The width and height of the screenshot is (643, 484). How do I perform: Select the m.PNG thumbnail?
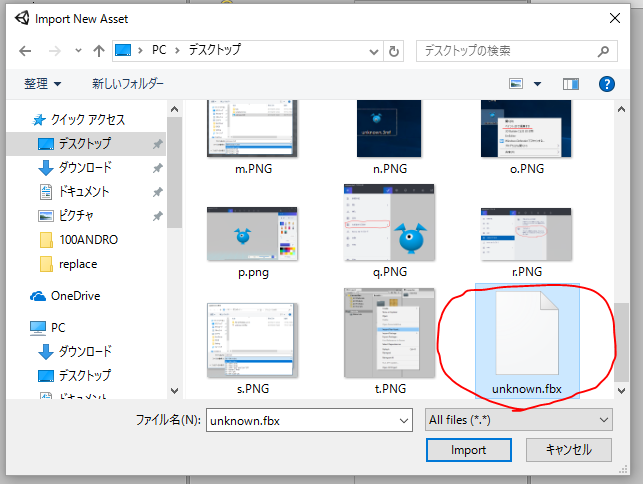[252, 128]
